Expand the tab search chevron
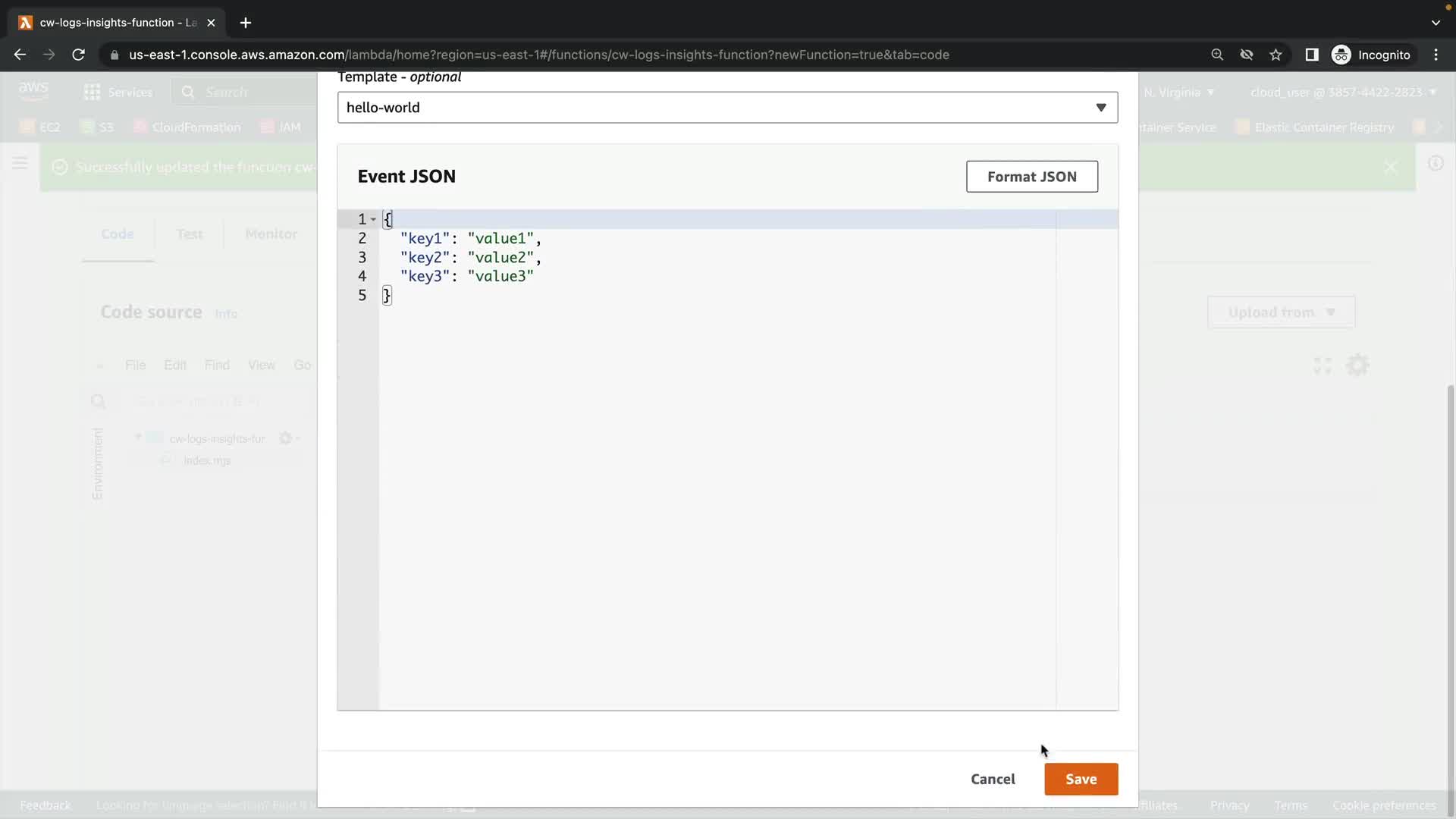This screenshot has width=1456, height=819. pyautogui.click(x=1435, y=23)
